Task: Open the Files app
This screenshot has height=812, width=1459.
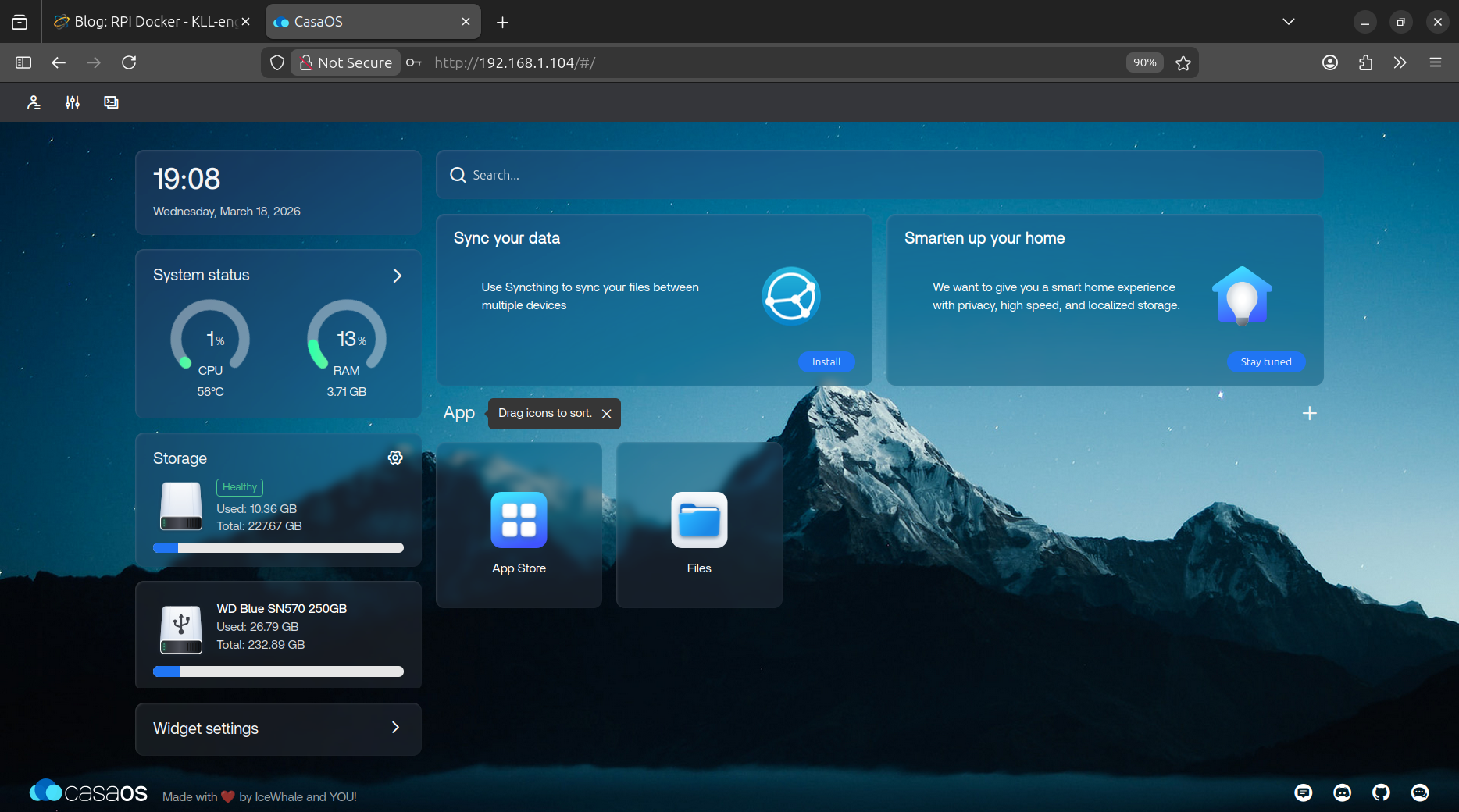Action: [699, 525]
